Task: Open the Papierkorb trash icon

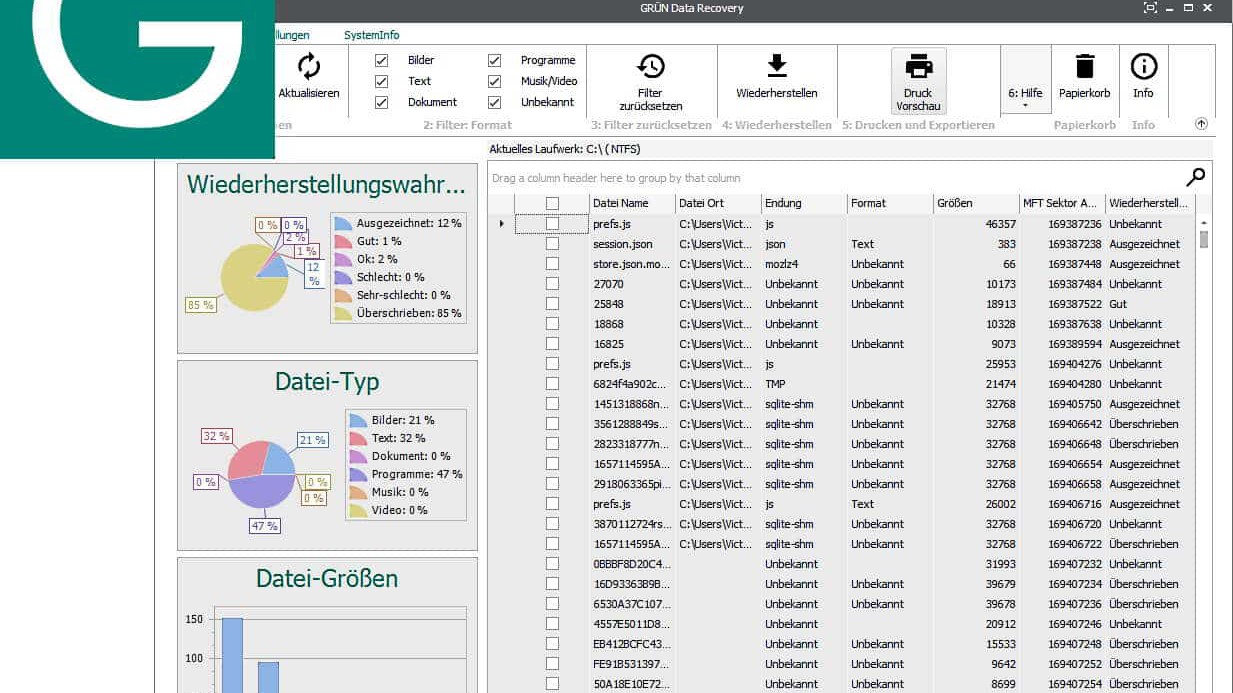Action: pos(1085,66)
